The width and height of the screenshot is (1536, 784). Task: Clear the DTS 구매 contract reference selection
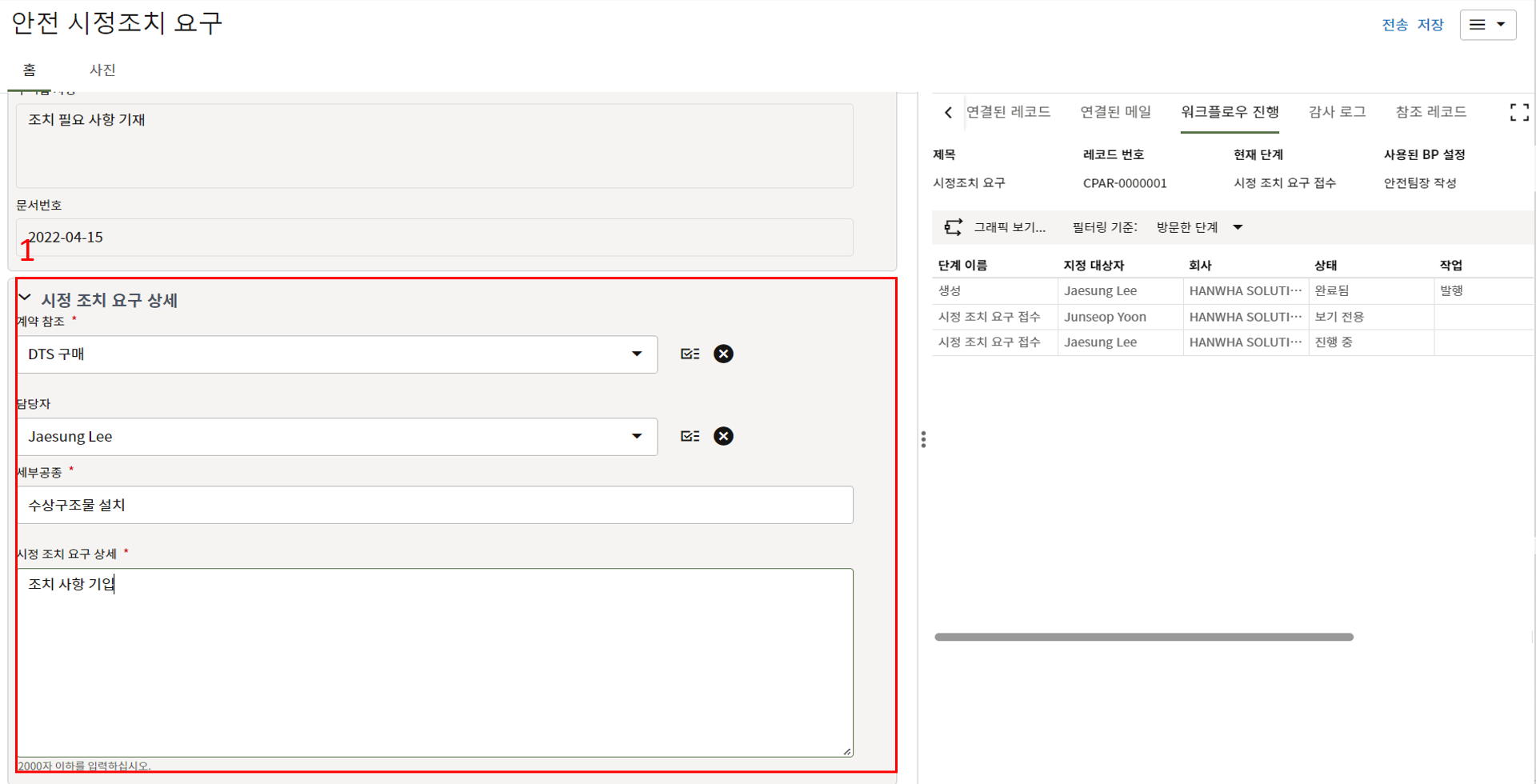(723, 354)
